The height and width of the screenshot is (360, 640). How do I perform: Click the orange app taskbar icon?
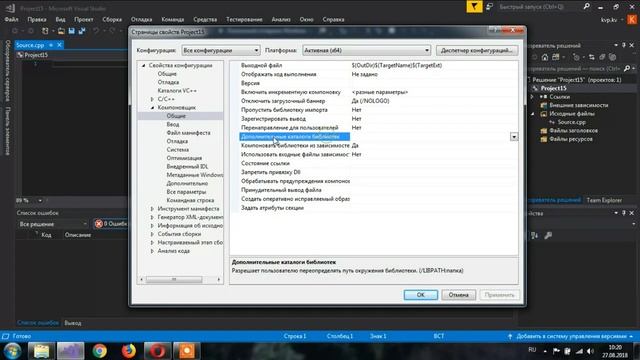click(x=187, y=351)
